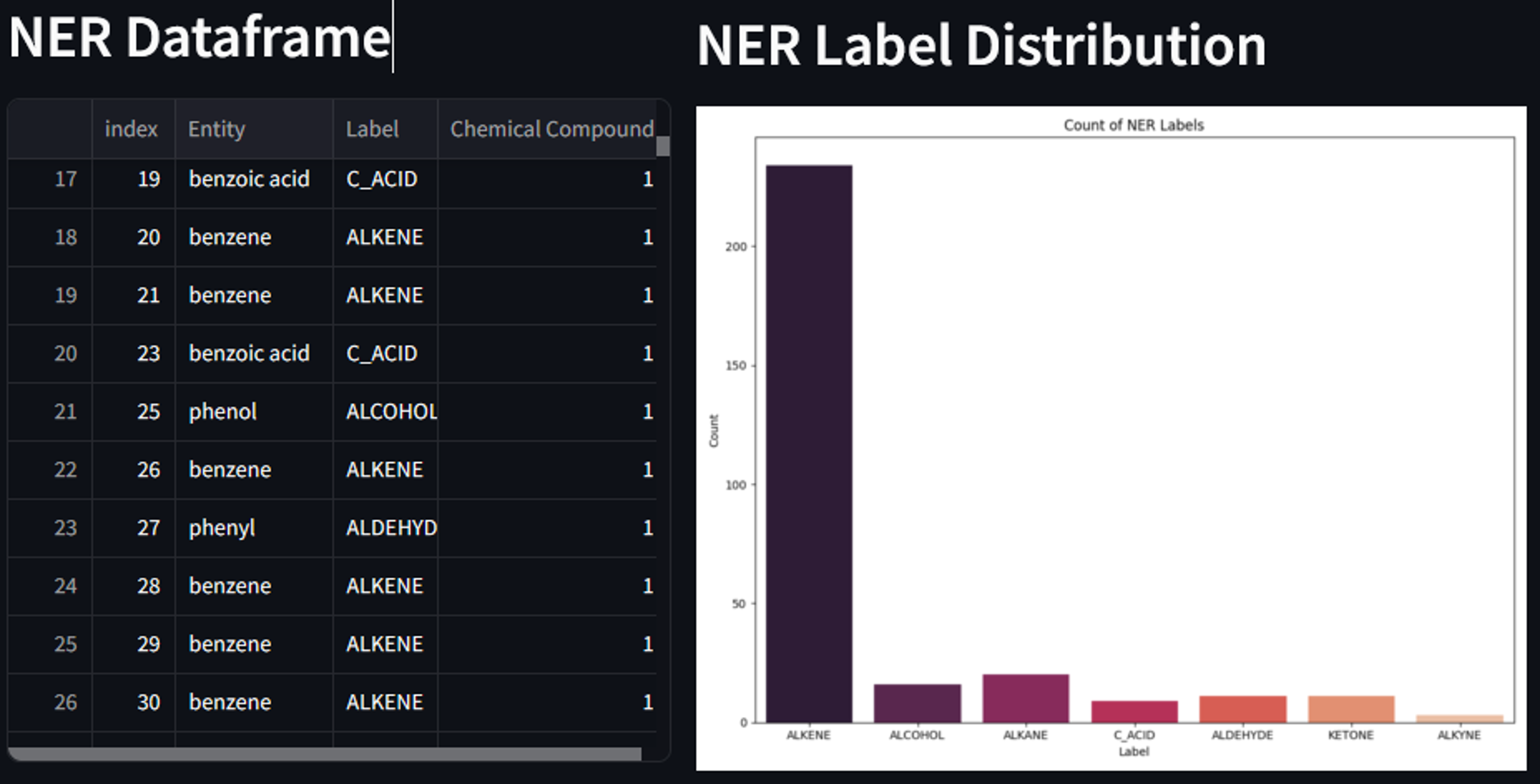Click the phenol entity cell
Image resolution: width=1540 pixels, height=784 pixels.
pyautogui.click(x=223, y=412)
